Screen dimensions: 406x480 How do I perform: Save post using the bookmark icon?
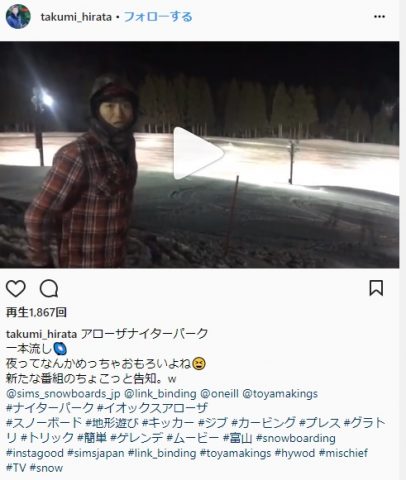(x=376, y=288)
